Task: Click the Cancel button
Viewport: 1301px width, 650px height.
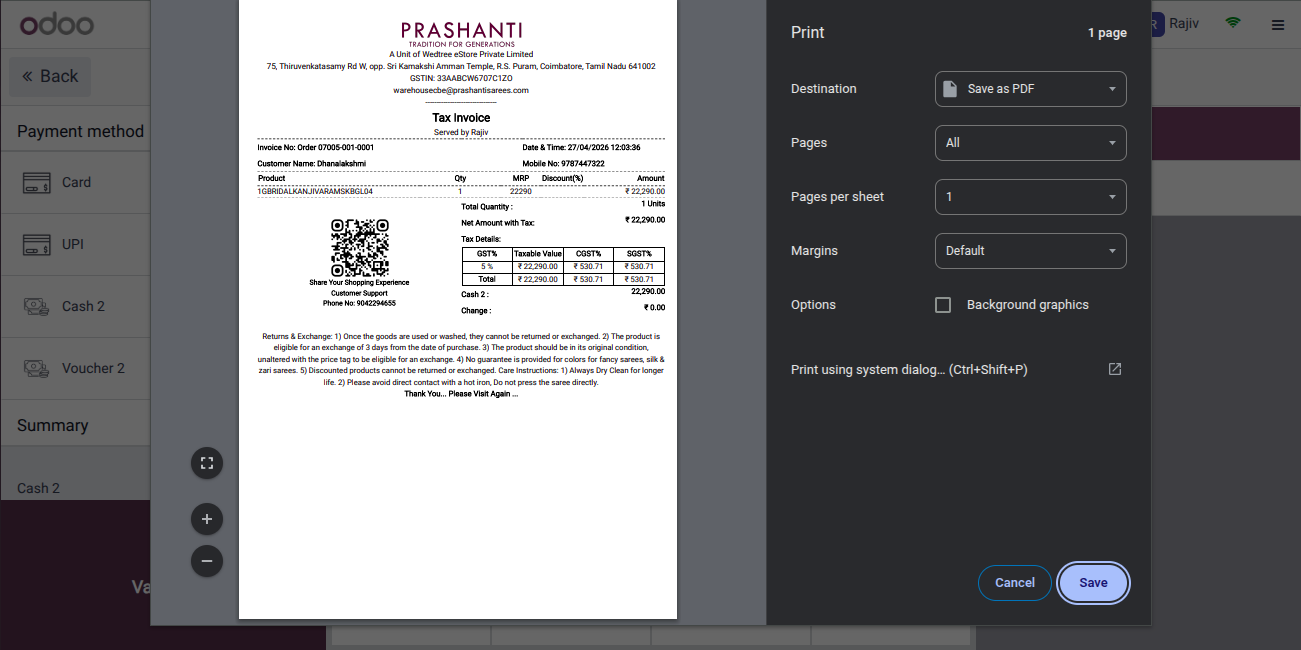Action: click(x=1015, y=583)
